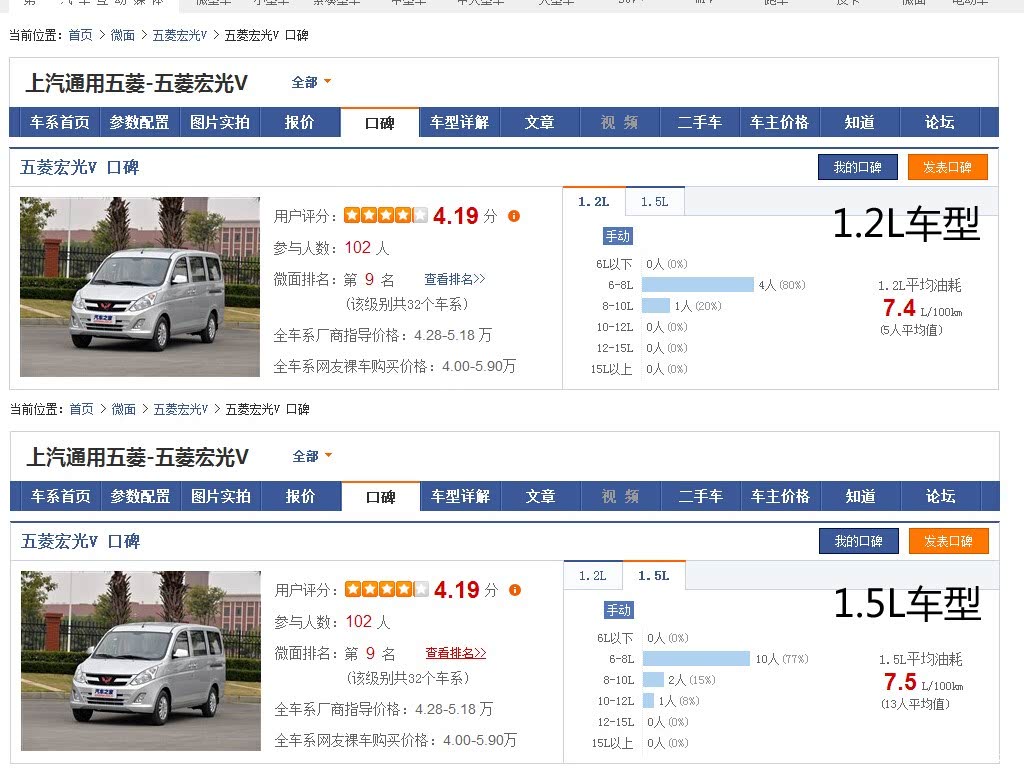The height and width of the screenshot is (768, 1024).
Task: Go to 首页 in the first breadcrumb
Action: [x=80, y=35]
